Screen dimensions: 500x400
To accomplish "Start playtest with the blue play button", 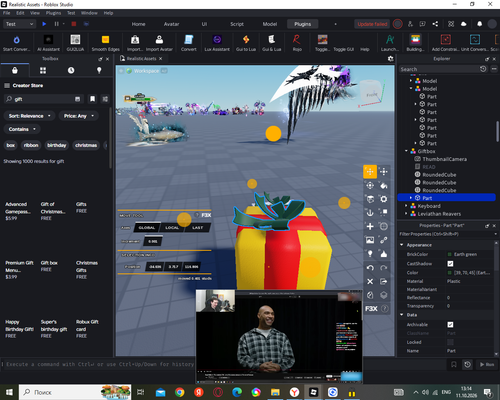I will coord(44,24).
